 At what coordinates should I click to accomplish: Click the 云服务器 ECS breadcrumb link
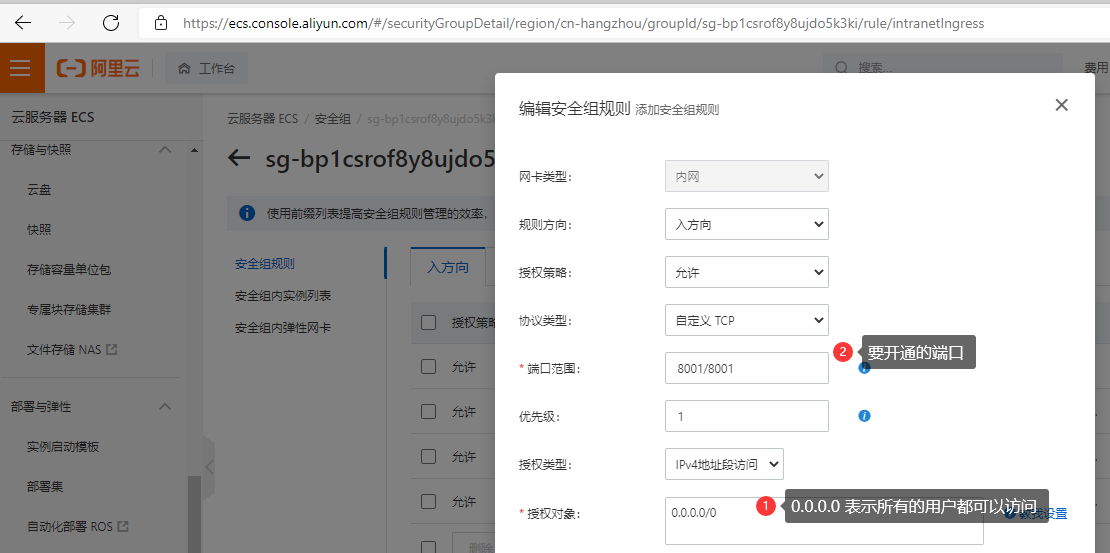point(263,118)
